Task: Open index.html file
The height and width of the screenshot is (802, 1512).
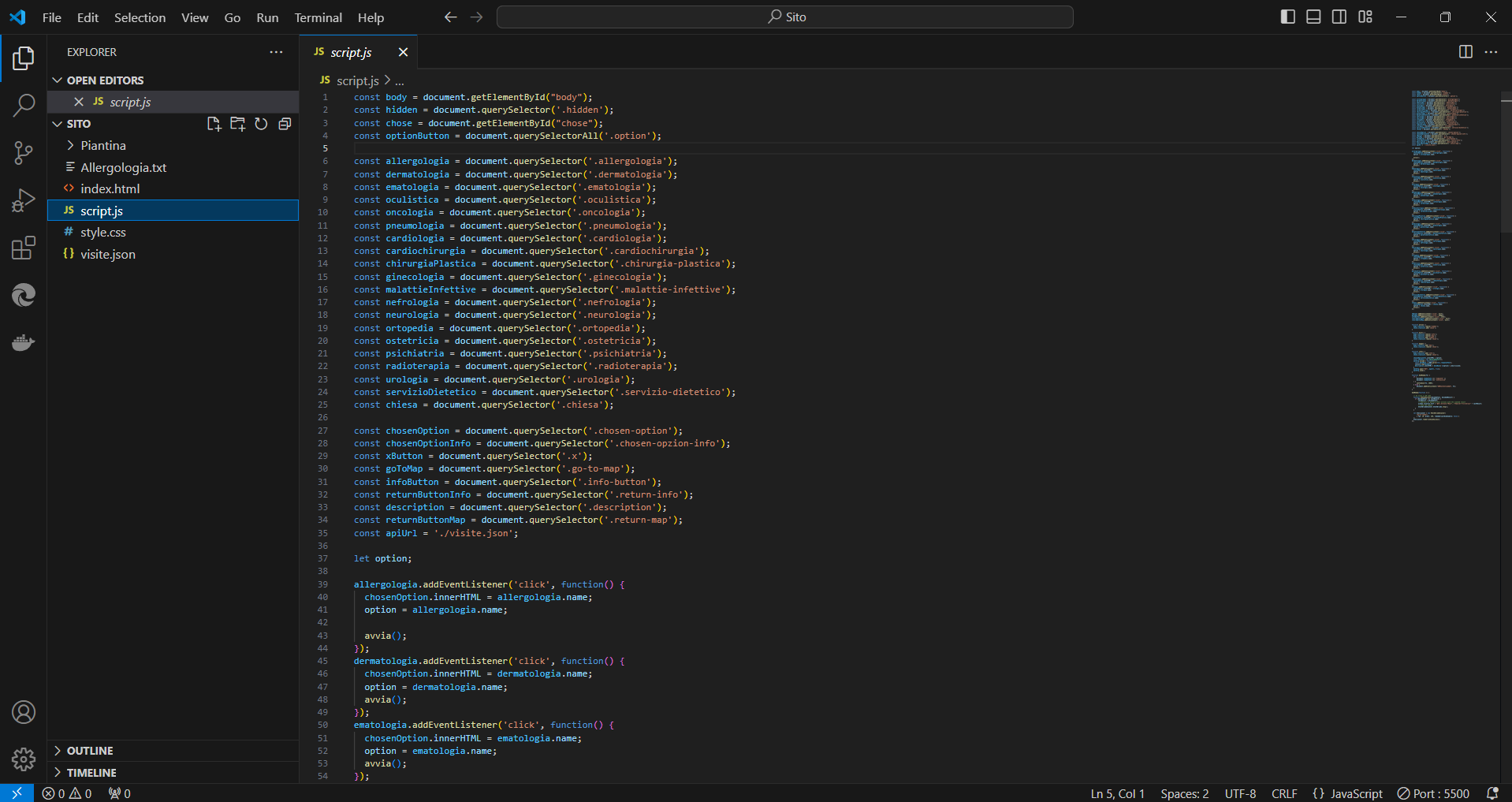Action: coord(173,188)
